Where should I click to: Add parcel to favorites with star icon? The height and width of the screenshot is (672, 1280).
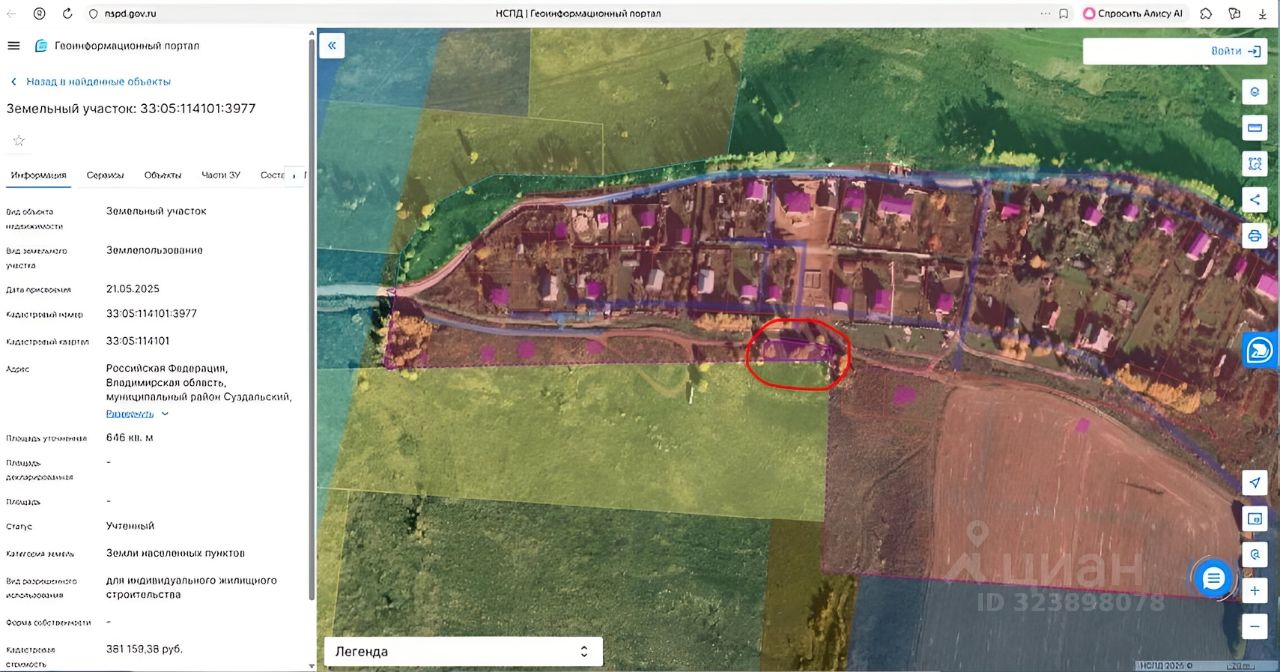pyautogui.click(x=18, y=140)
